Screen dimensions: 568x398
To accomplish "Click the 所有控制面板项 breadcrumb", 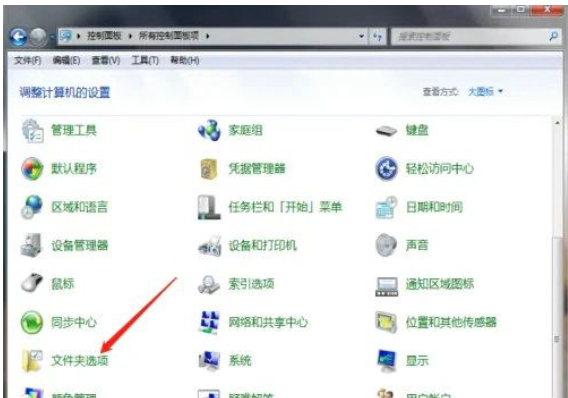I will 169,36.
